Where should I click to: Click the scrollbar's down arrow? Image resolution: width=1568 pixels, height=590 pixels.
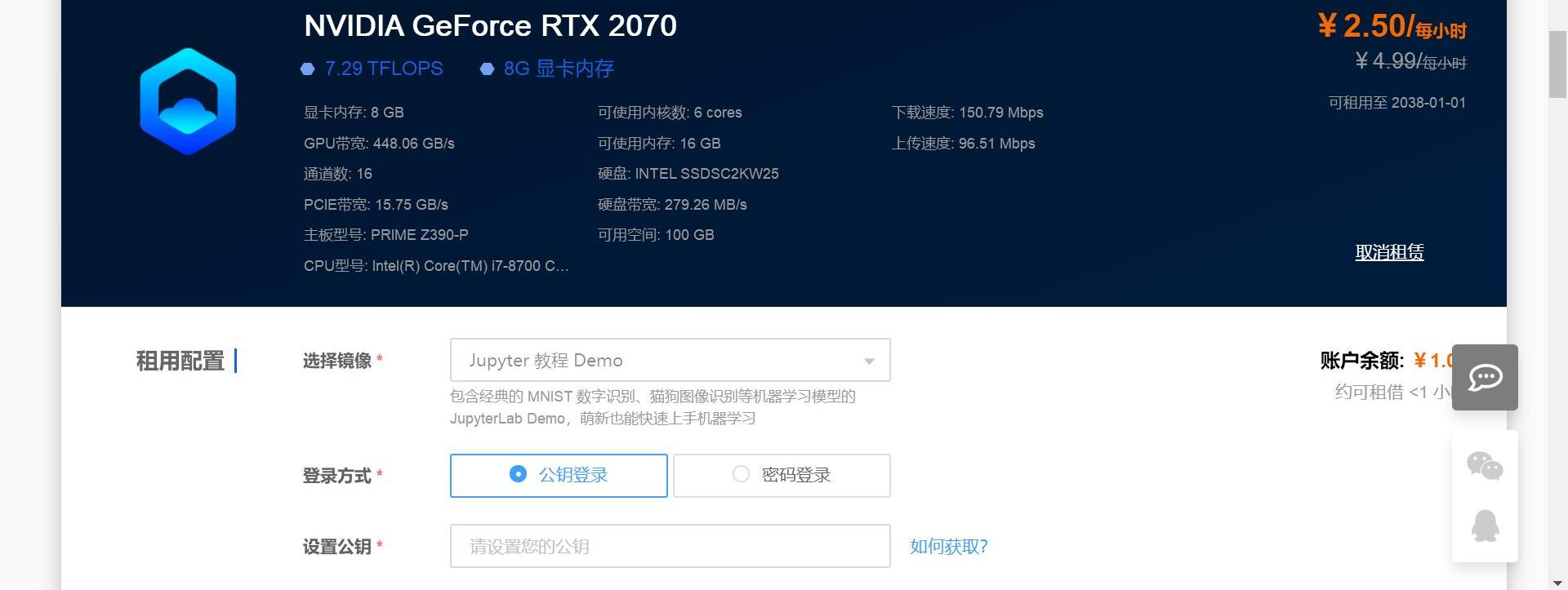click(1557, 583)
